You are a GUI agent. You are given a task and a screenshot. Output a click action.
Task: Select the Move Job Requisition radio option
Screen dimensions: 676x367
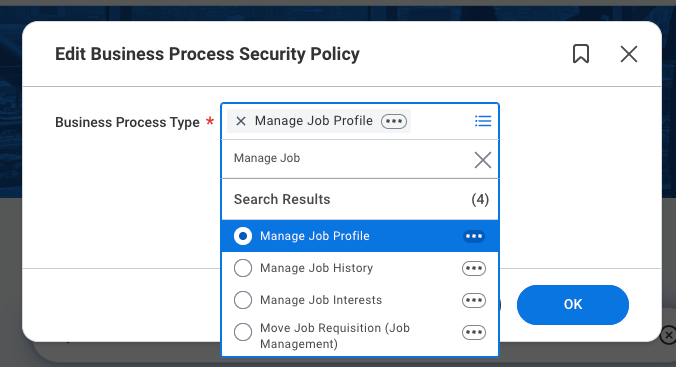tap(243, 332)
